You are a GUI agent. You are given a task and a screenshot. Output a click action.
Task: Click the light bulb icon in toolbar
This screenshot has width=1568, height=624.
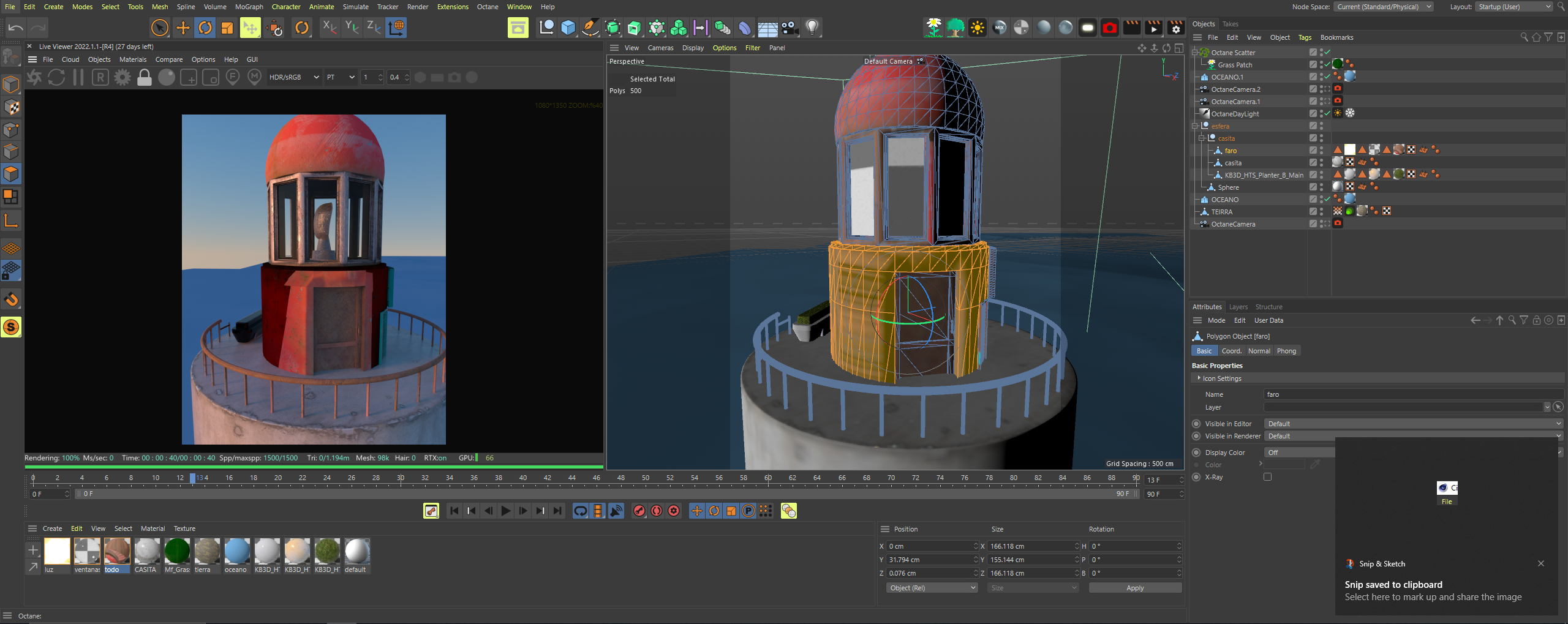pyautogui.click(x=812, y=28)
